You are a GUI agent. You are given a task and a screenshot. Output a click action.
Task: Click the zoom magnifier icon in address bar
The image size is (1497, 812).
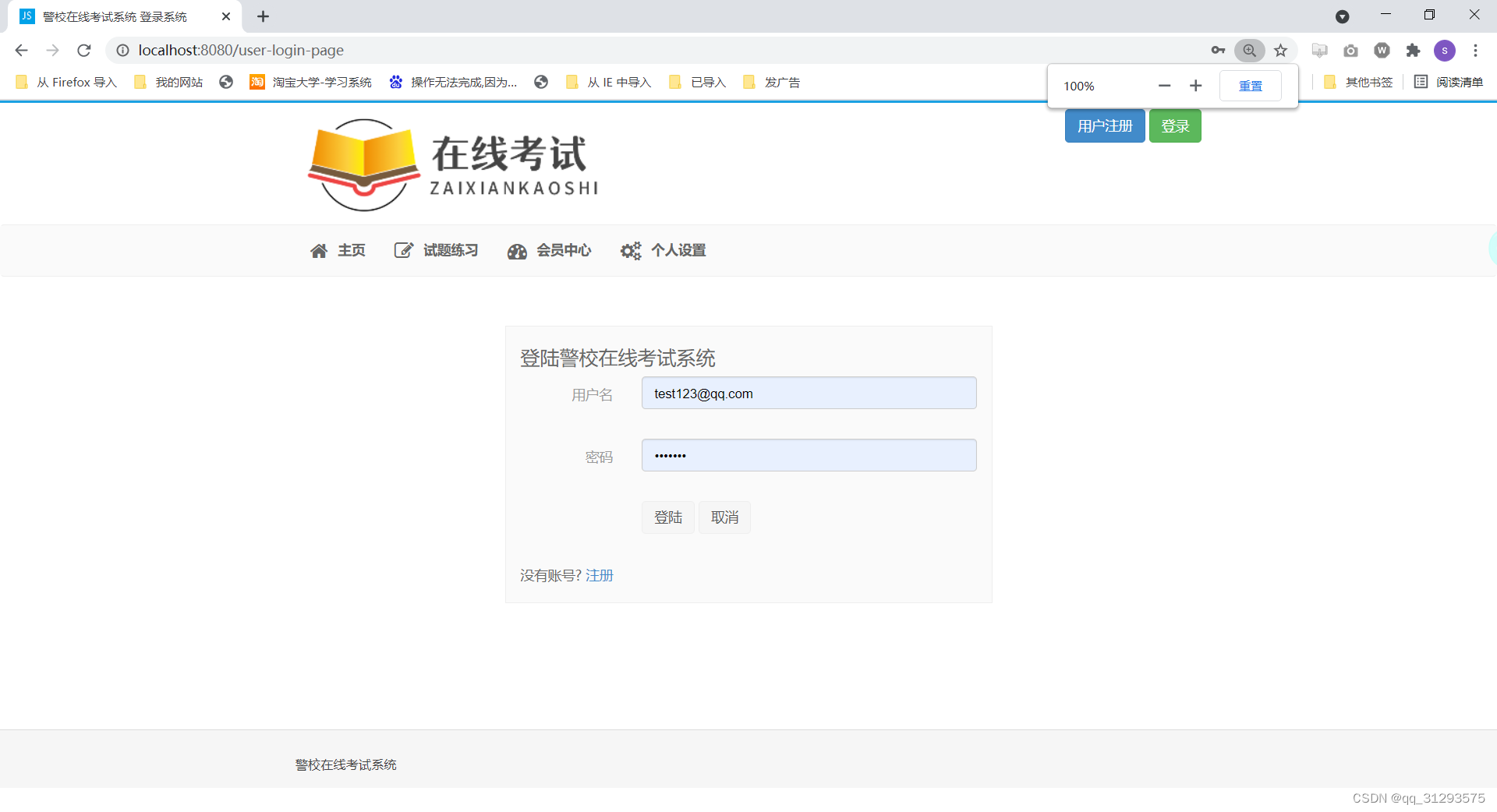click(x=1249, y=51)
